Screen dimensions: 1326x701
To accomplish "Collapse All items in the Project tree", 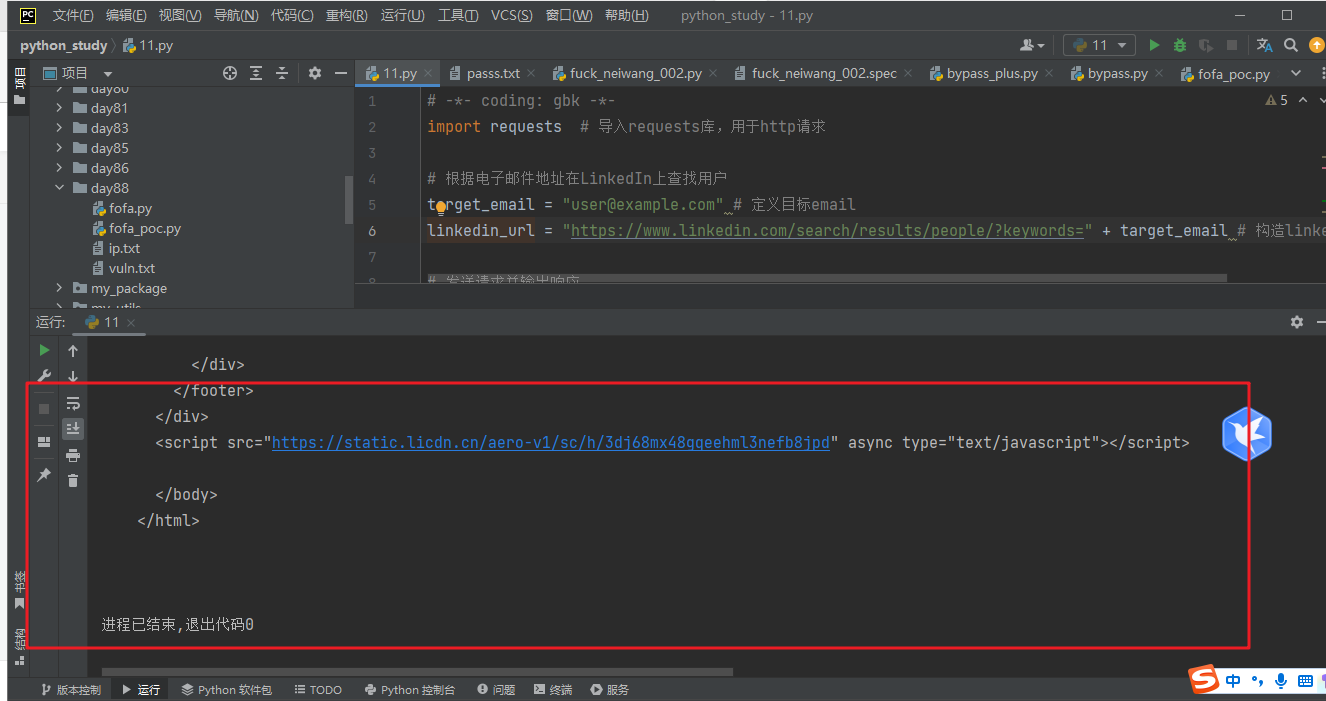I will 281,73.
